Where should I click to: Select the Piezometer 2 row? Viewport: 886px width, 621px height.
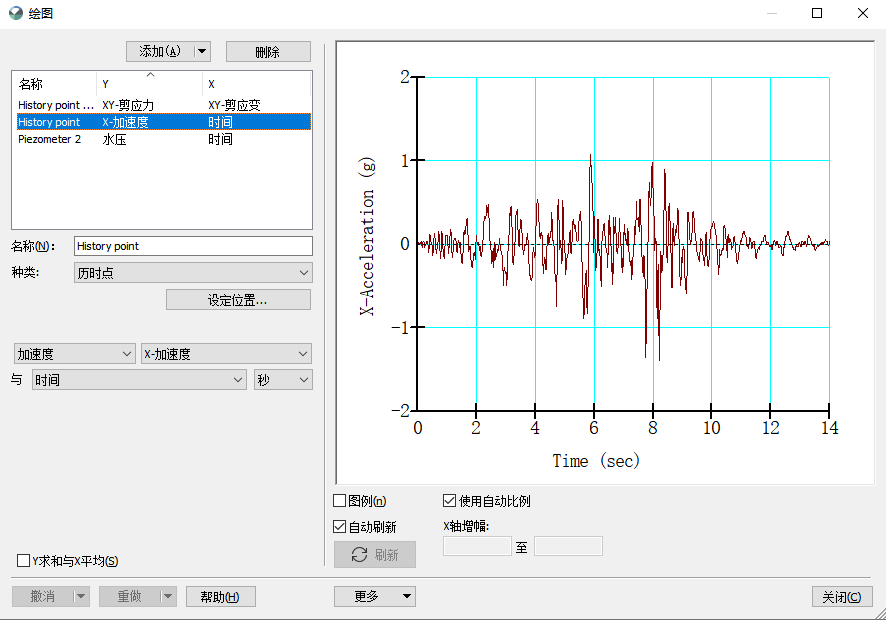[x=163, y=139]
